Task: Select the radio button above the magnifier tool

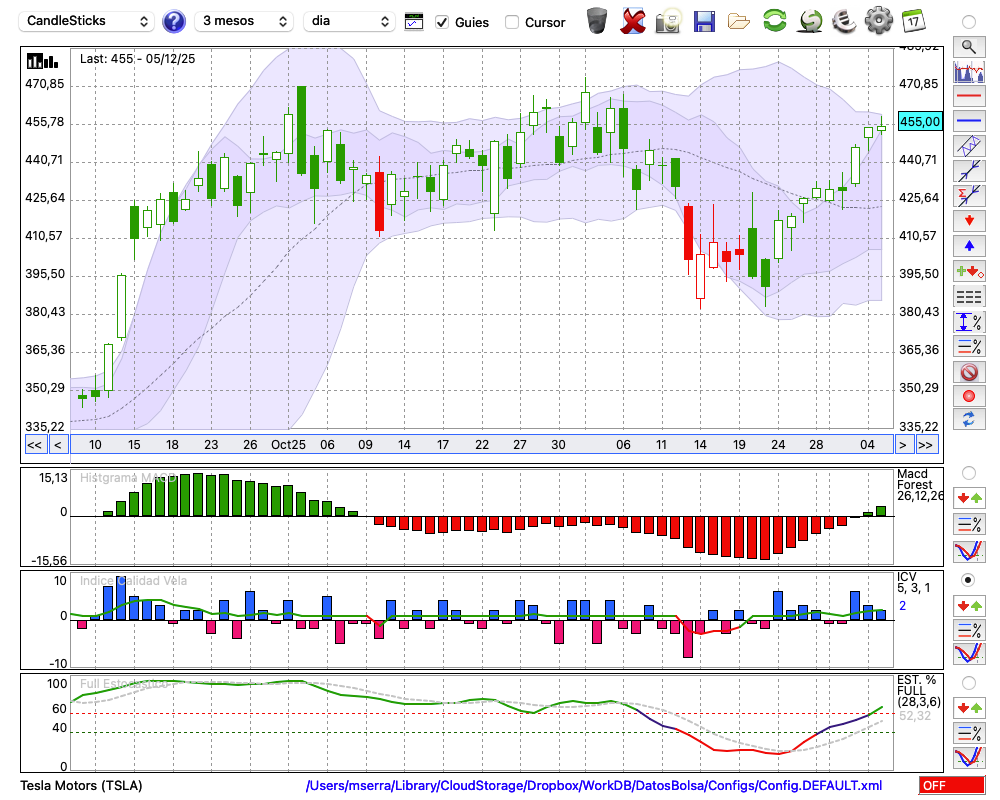Action: [968, 22]
